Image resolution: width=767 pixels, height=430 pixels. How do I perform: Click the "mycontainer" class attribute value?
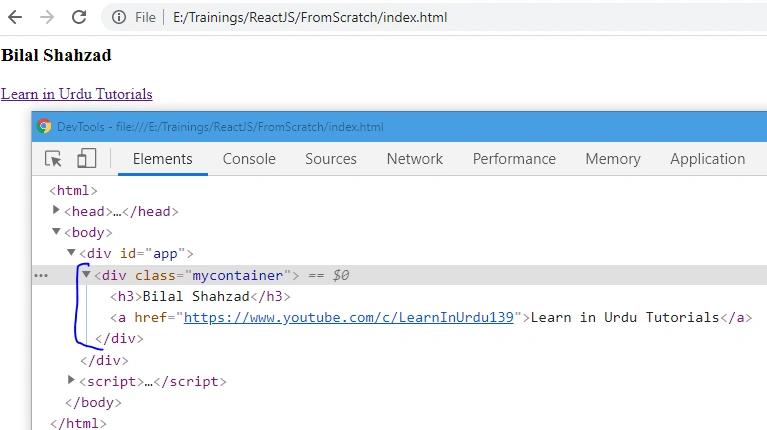(x=238, y=275)
